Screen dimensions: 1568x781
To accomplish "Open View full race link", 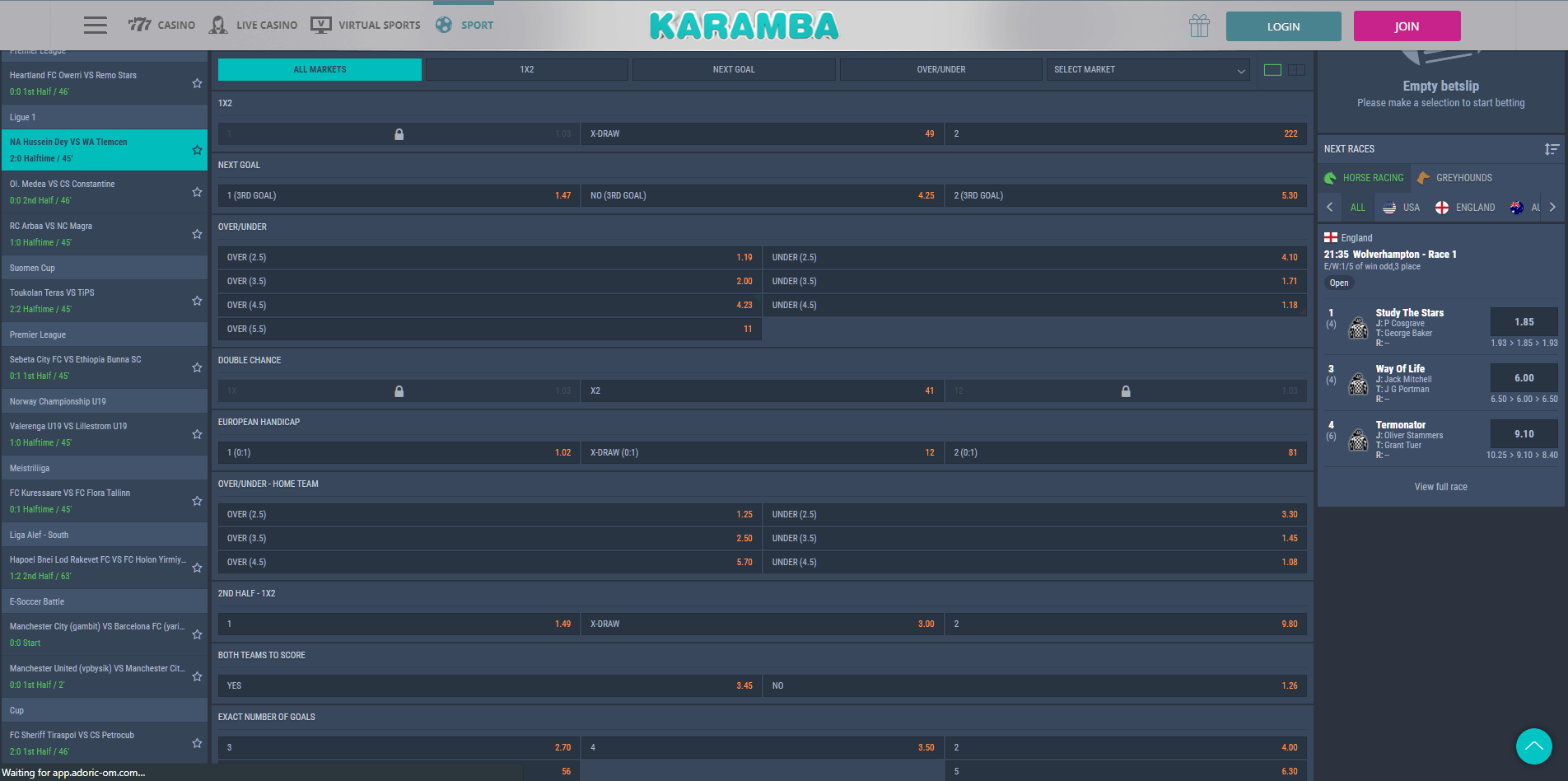I will click(1440, 487).
